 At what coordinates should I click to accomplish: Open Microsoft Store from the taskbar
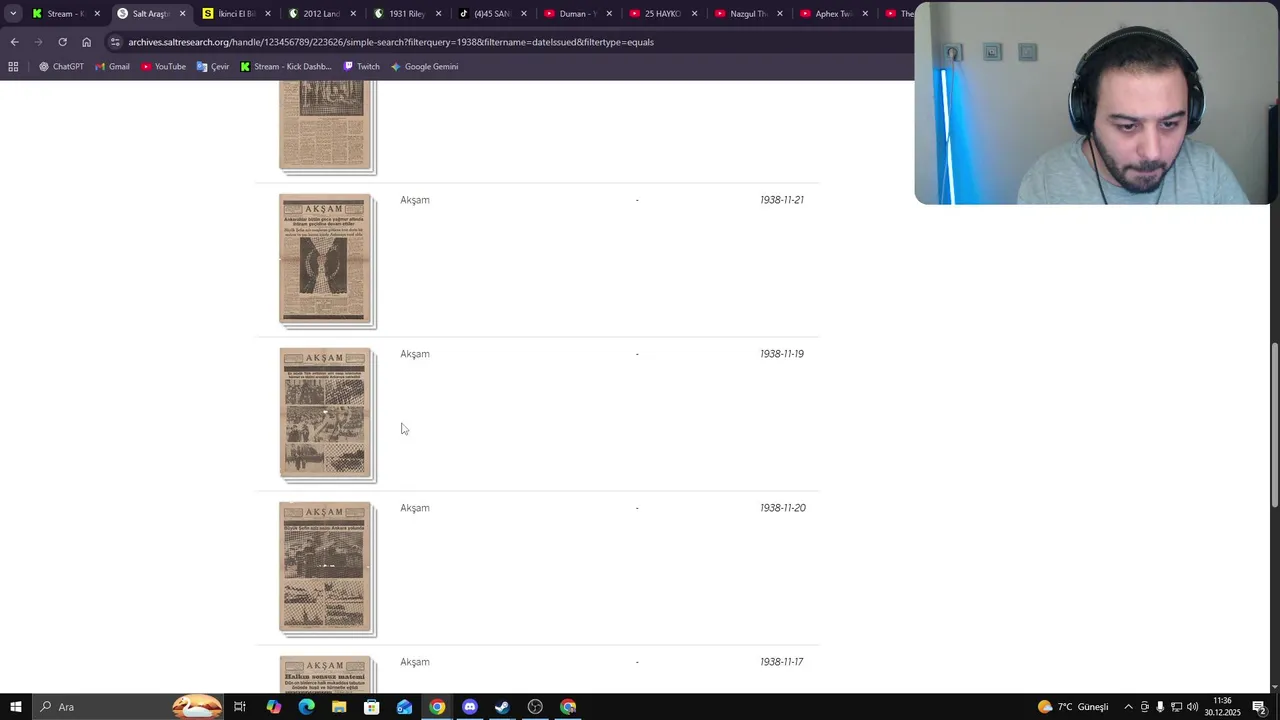[372, 707]
